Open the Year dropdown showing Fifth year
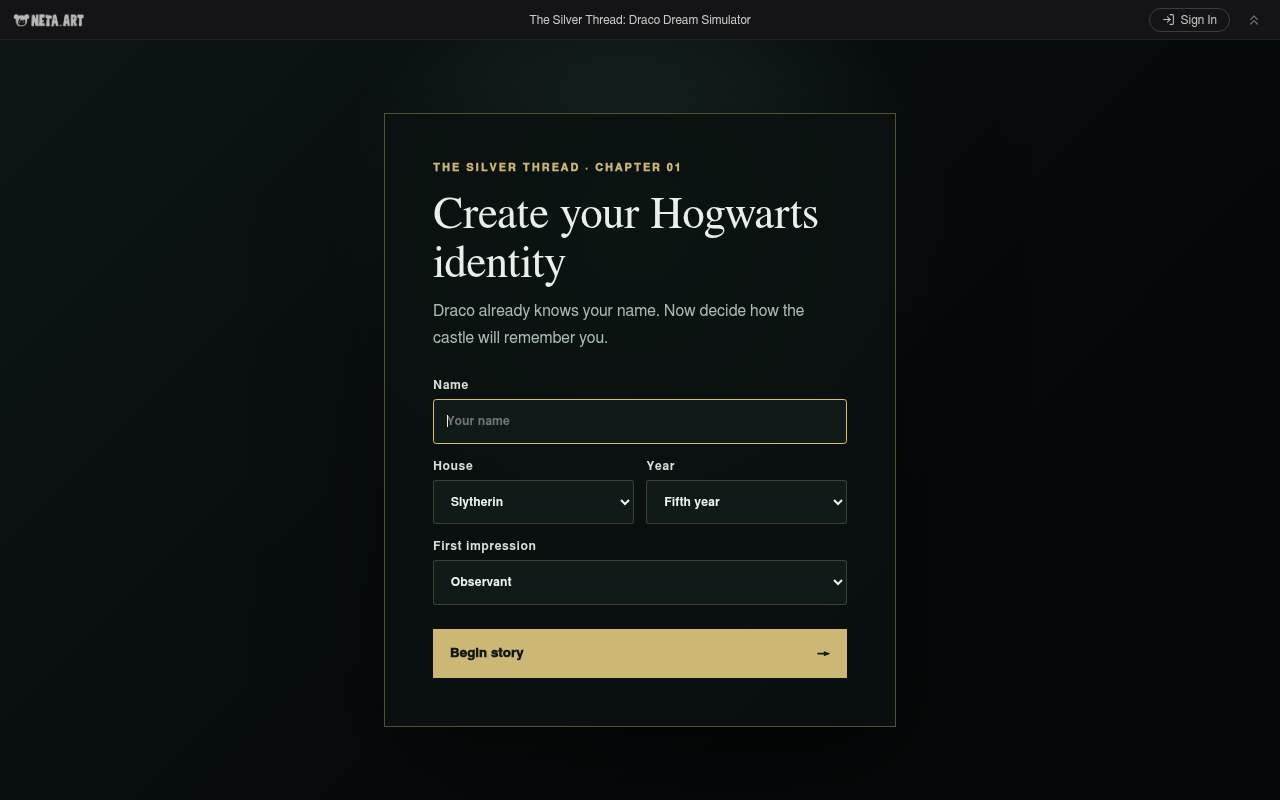Viewport: 1280px width, 800px height. (746, 502)
